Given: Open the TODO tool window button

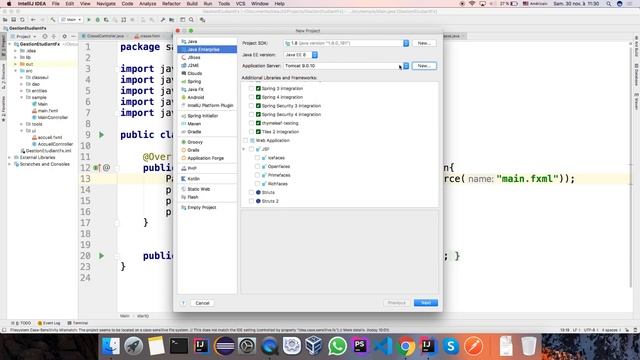Looking at the screenshot, I should [x=21, y=323].
